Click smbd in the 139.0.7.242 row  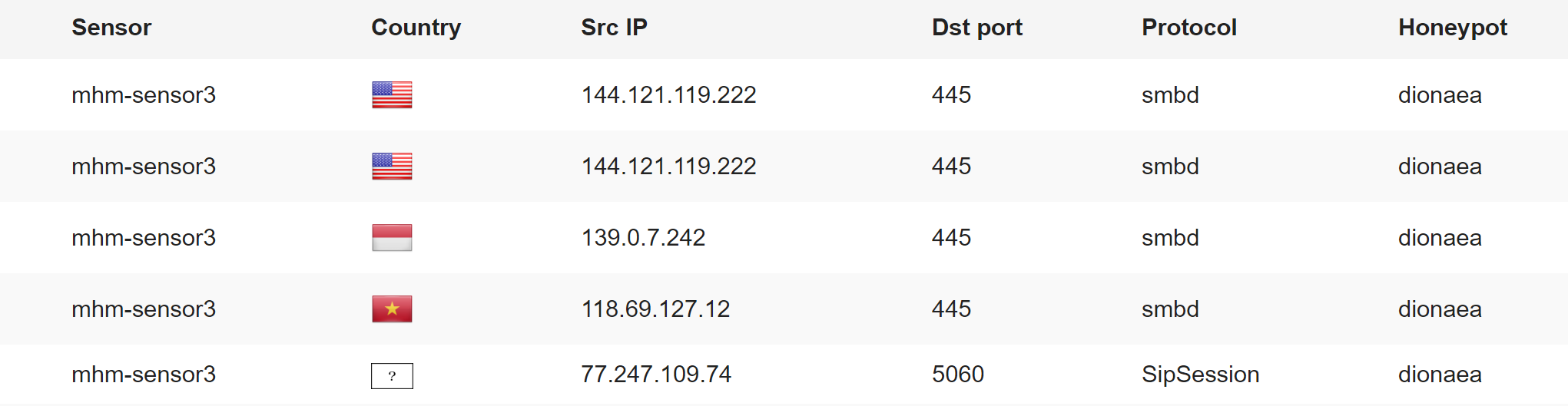[x=1170, y=238]
